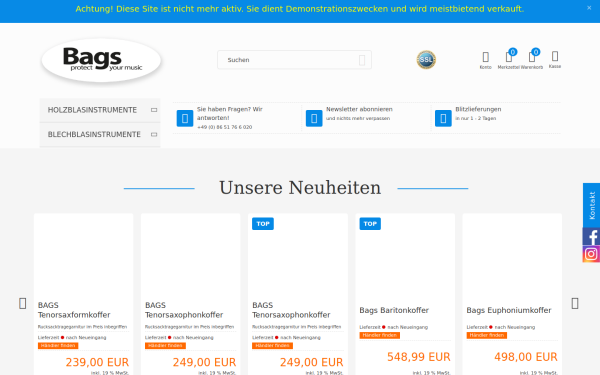Screen dimensions: 600x375
Task: Click the TOP badge on the third product card
Action: pyautogui.click(x=263, y=224)
